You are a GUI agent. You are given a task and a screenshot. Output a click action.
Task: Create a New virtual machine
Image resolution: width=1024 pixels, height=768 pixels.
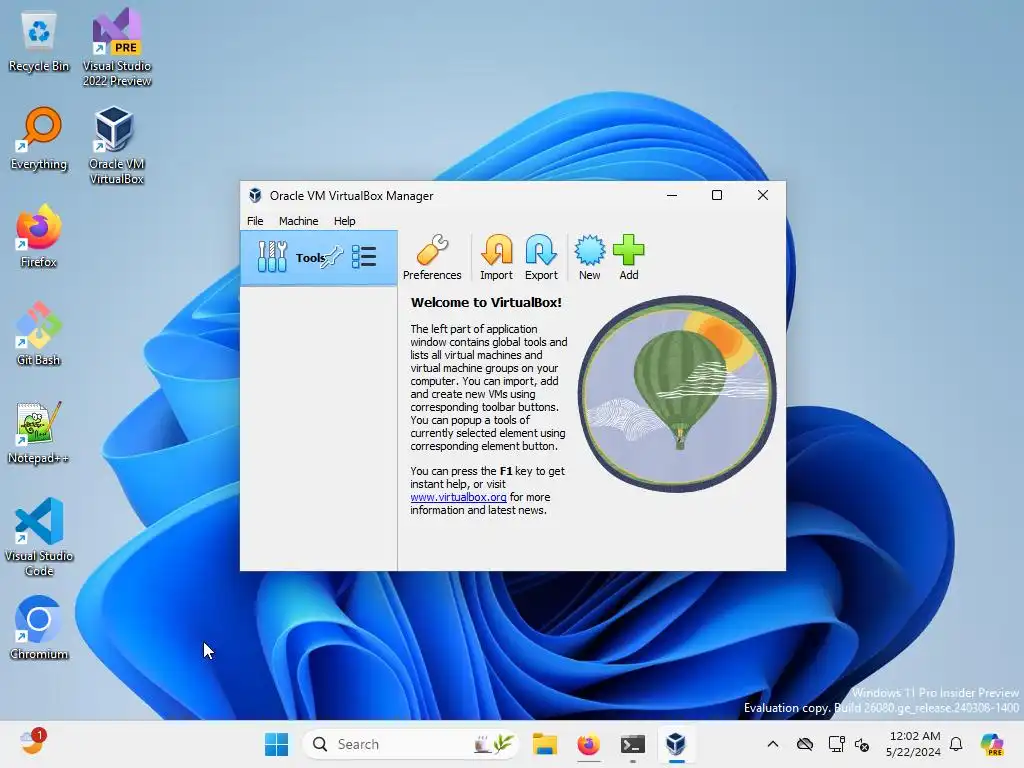(589, 257)
